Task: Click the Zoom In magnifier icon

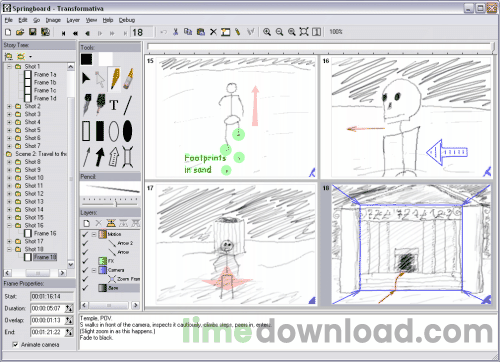Action: pyautogui.click(x=267, y=32)
